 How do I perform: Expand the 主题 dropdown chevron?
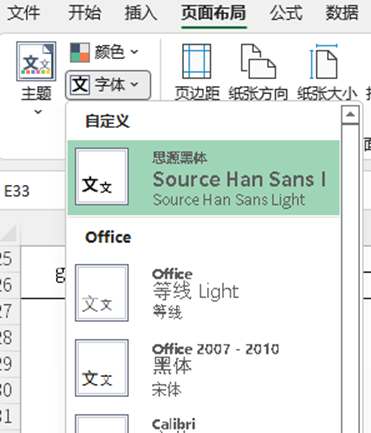pyautogui.click(x=38, y=112)
